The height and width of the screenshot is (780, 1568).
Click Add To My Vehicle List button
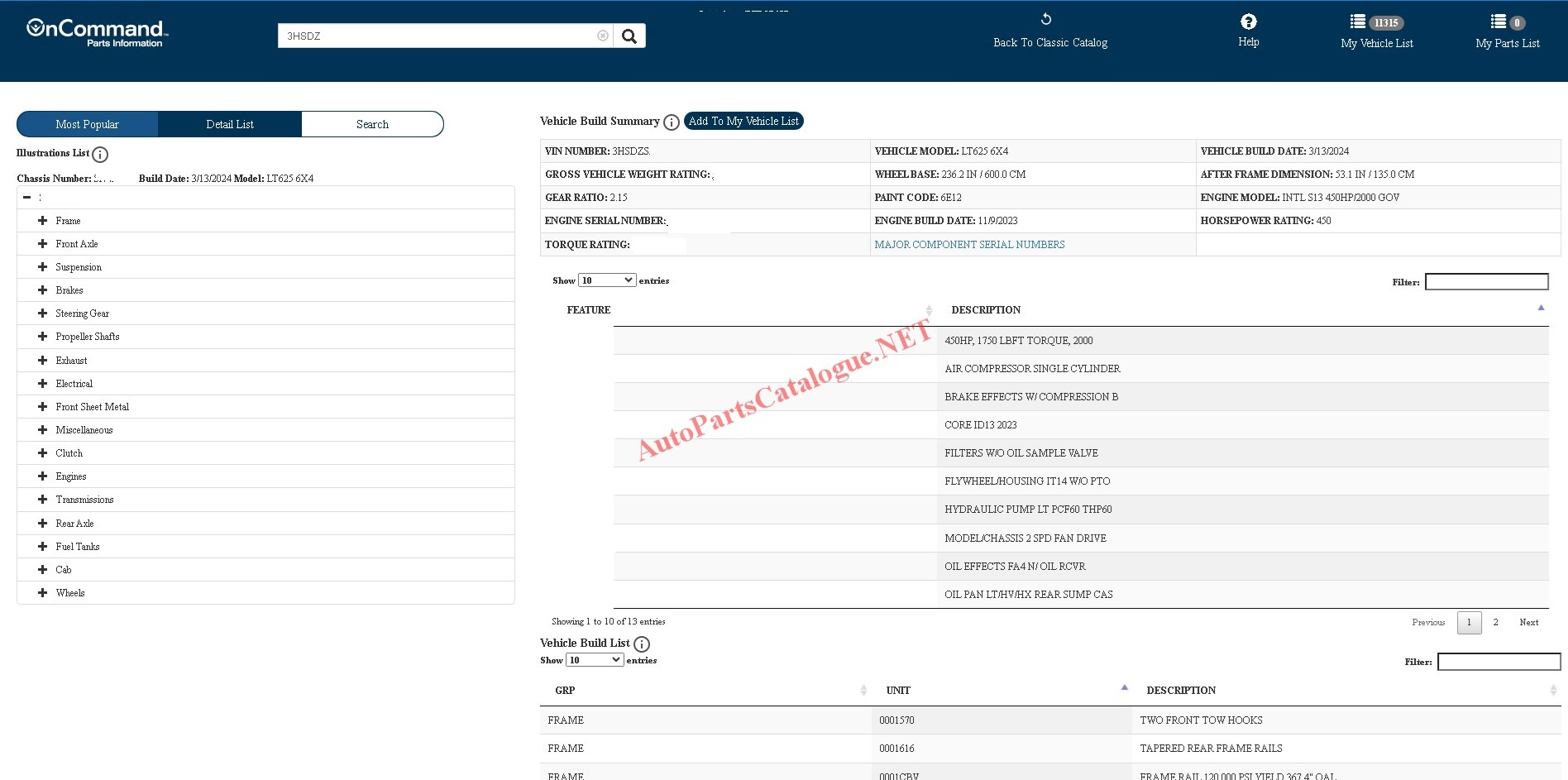click(743, 121)
